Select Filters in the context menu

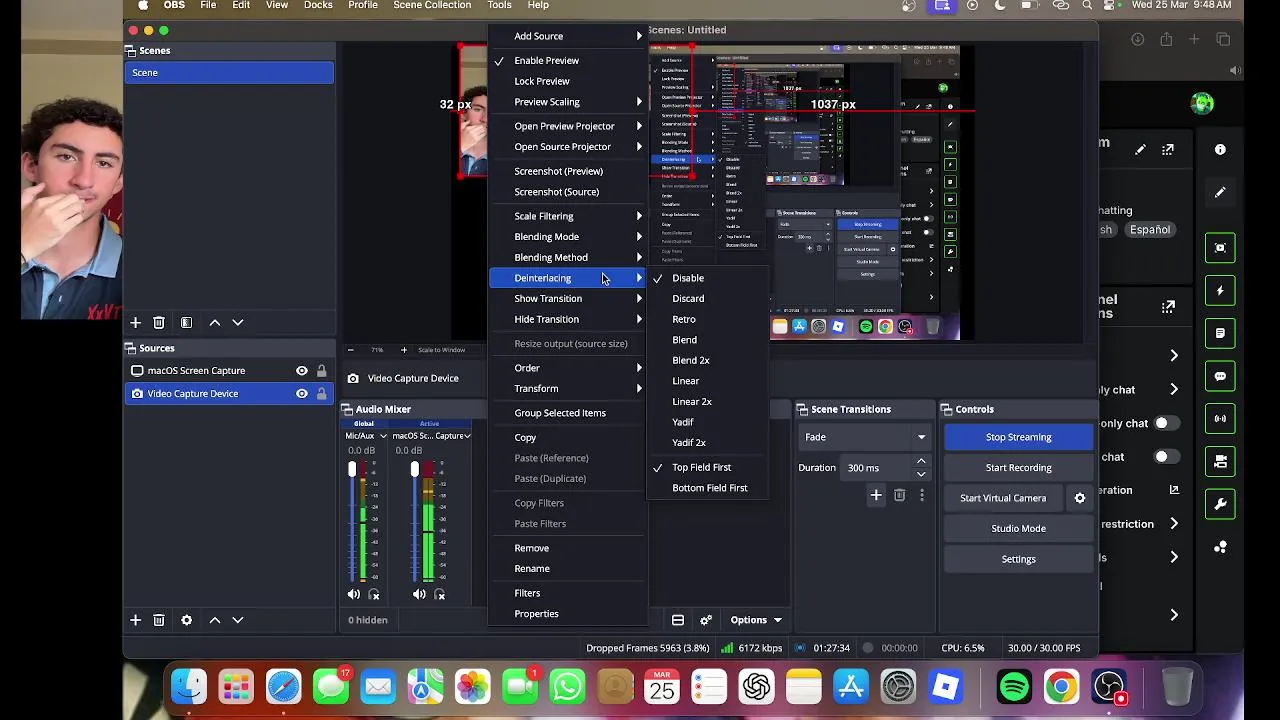pos(568,593)
